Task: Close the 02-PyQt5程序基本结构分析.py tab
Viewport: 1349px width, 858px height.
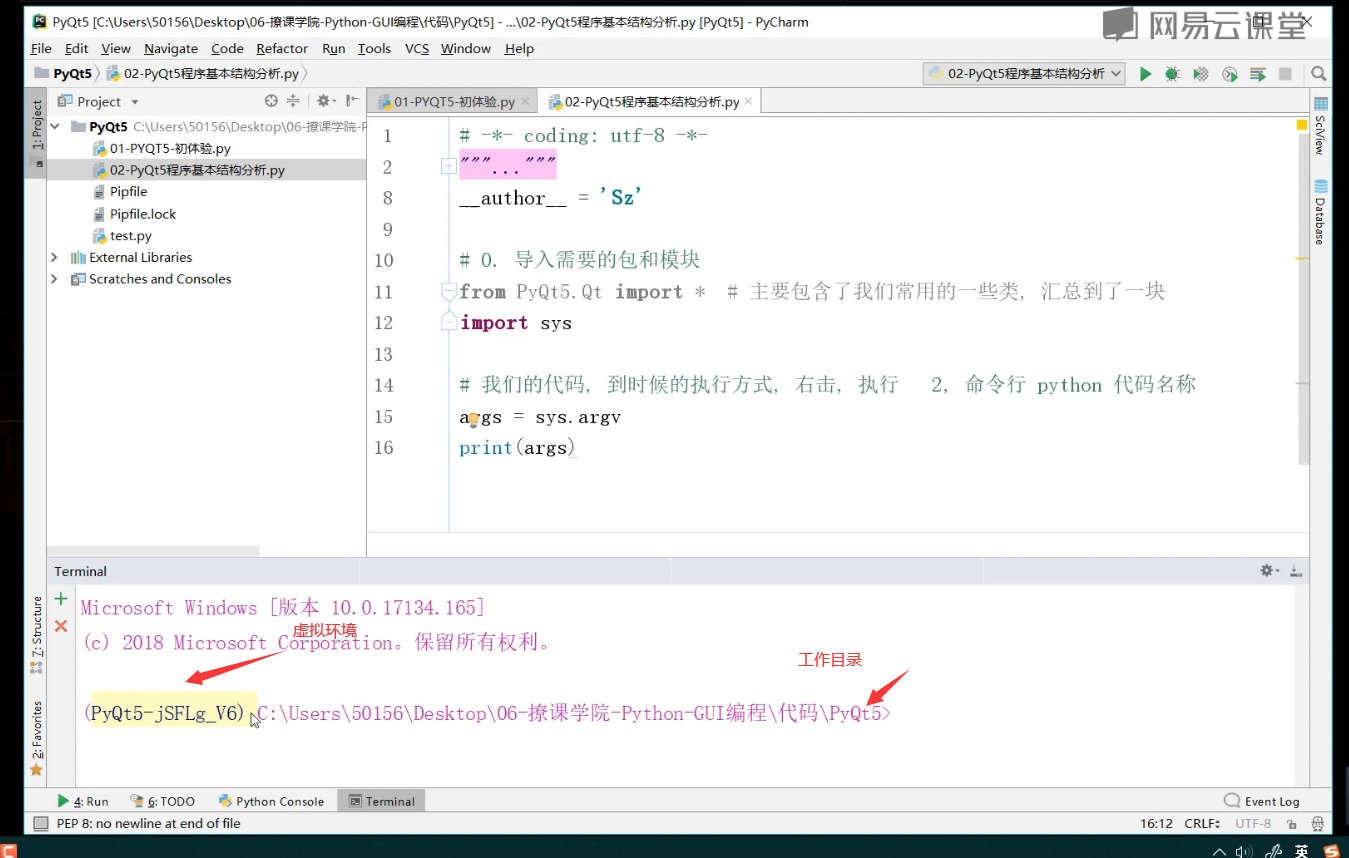Action: pyautogui.click(x=750, y=102)
